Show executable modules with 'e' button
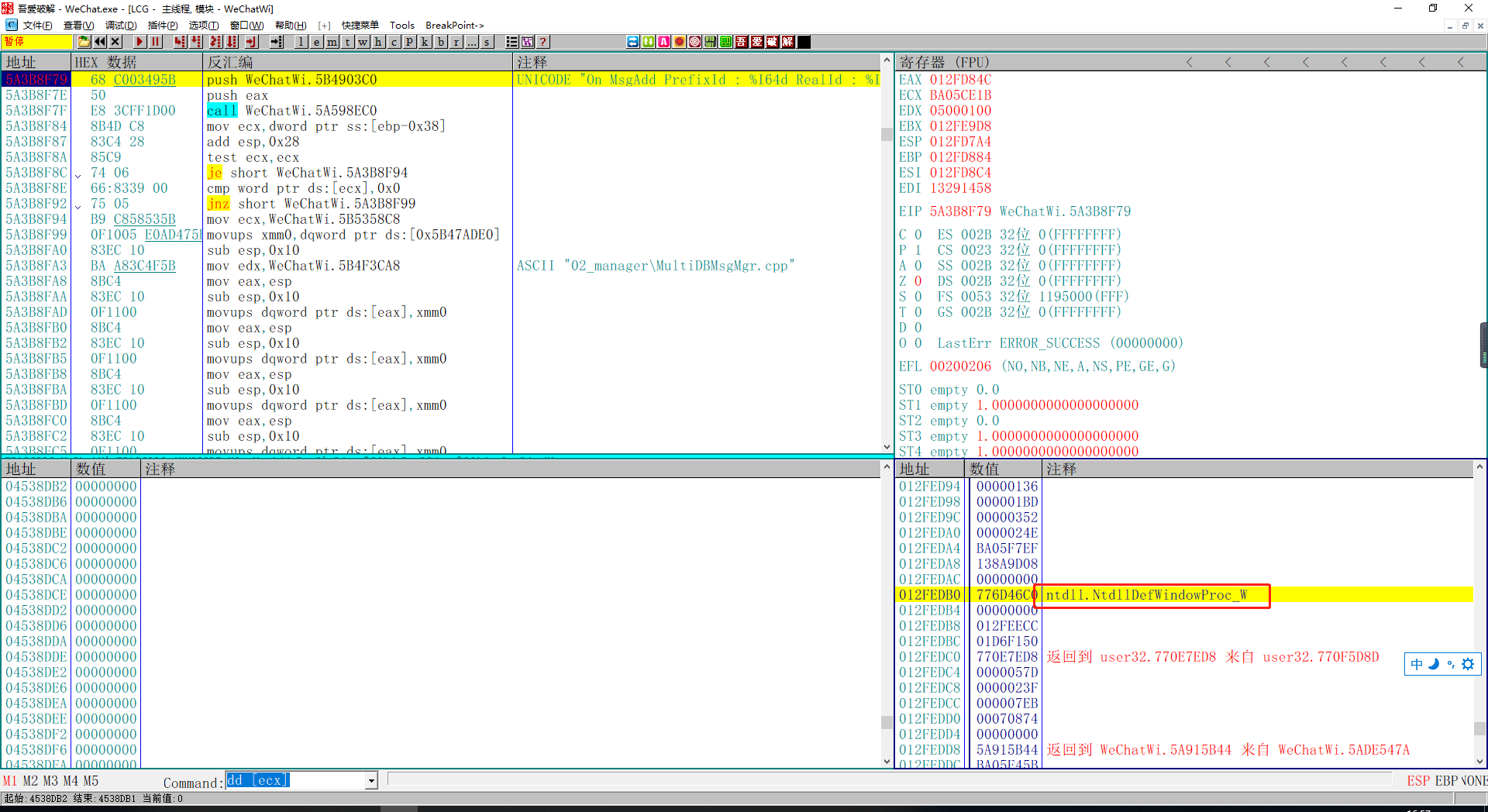The height and width of the screenshot is (812, 1488). click(x=316, y=42)
